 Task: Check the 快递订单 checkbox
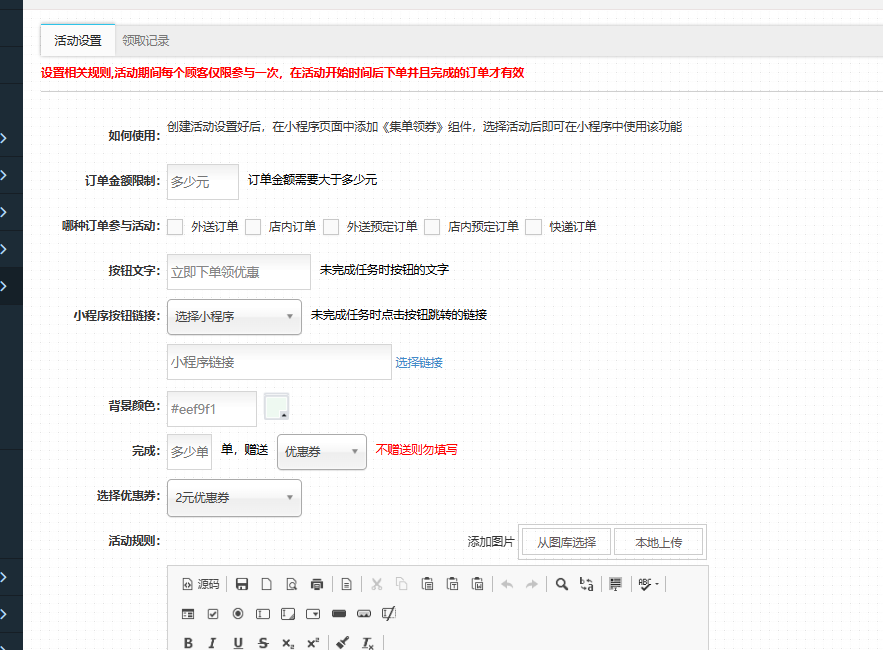pos(533,227)
